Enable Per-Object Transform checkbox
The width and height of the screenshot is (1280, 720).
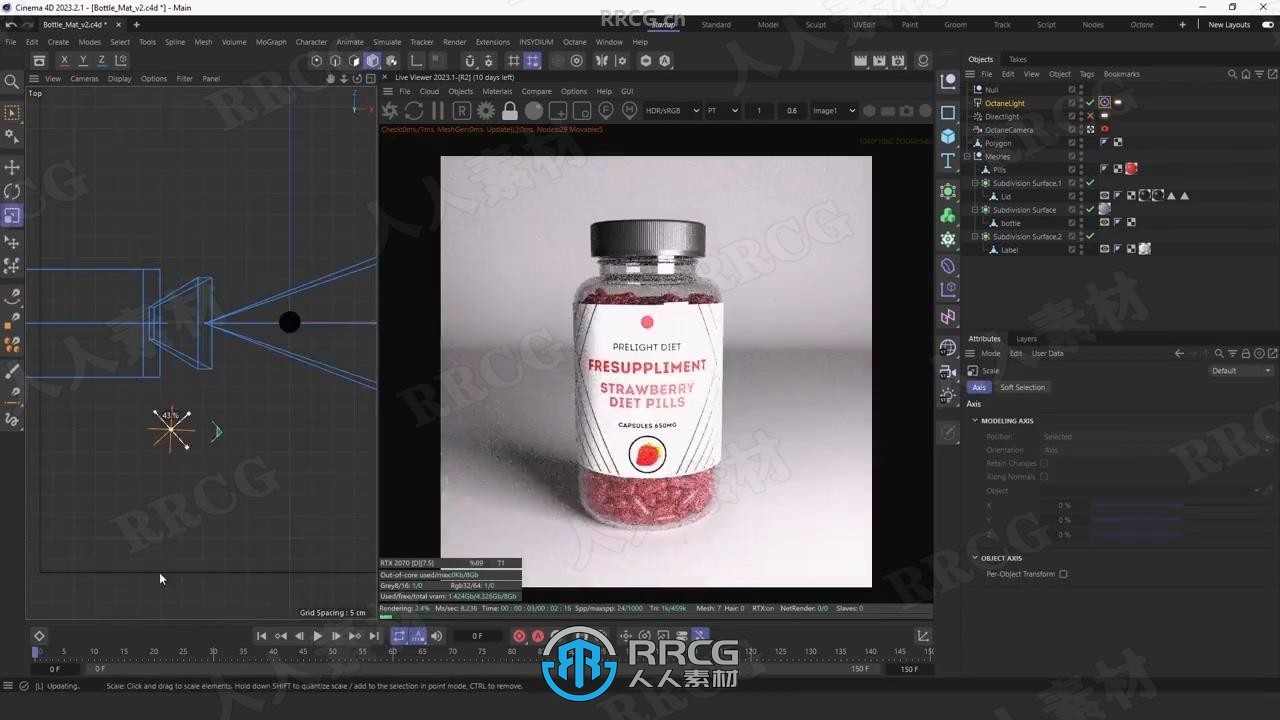click(x=1063, y=574)
